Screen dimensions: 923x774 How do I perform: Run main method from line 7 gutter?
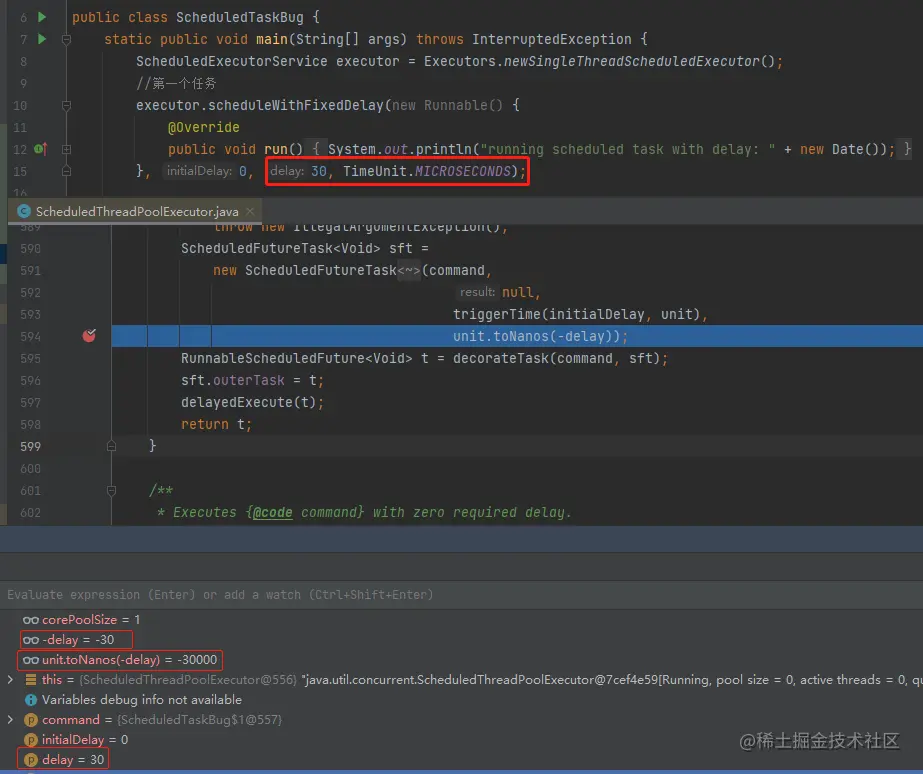(x=42, y=39)
